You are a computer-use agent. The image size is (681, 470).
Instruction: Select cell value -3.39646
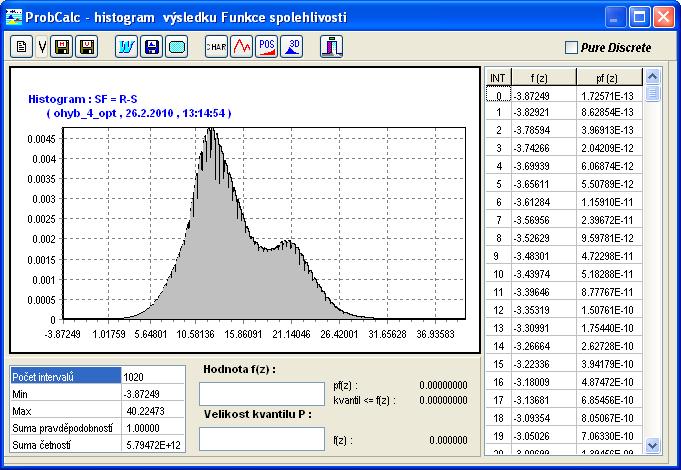point(544,292)
